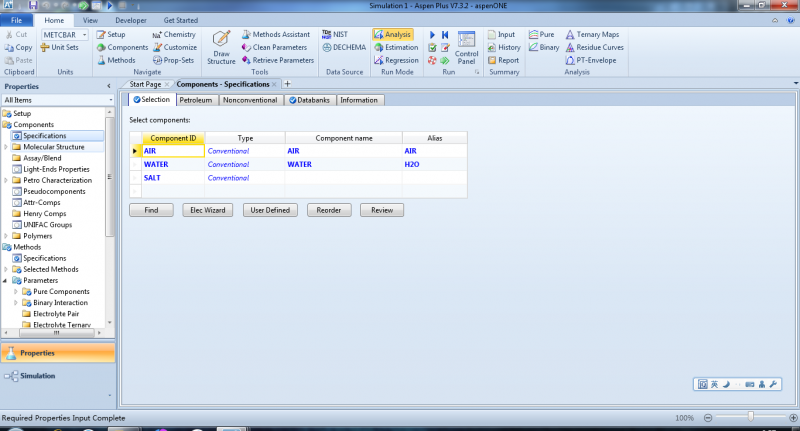Screen dimensions: 800x431
Task: Click the navigation tree horizontal scrollbar
Action: click(57, 333)
